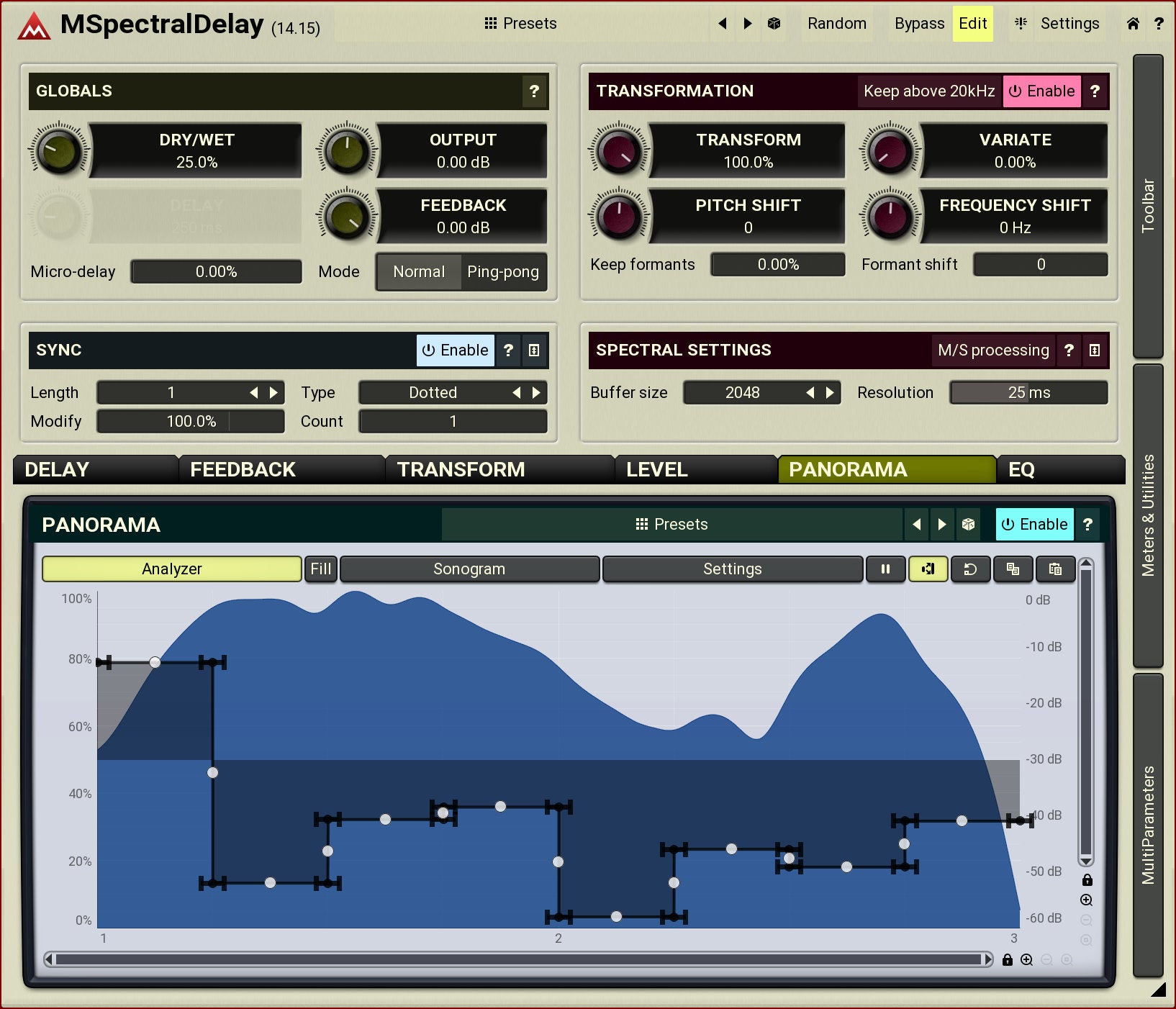Image resolution: width=1176 pixels, height=1009 pixels.
Task: Toggle the Transformation Enable button
Action: pyautogui.click(x=1041, y=91)
